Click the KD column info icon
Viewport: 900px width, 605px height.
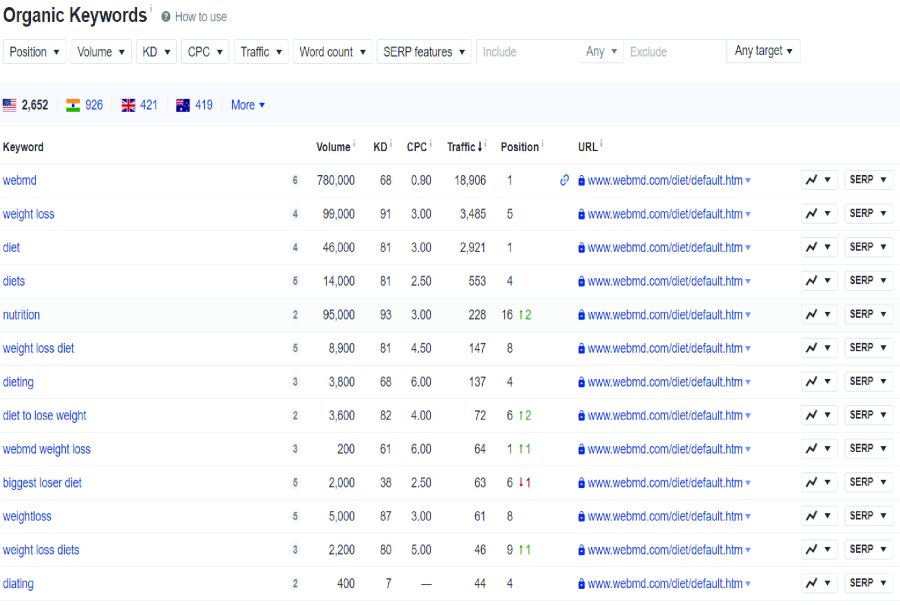point(390,142)
